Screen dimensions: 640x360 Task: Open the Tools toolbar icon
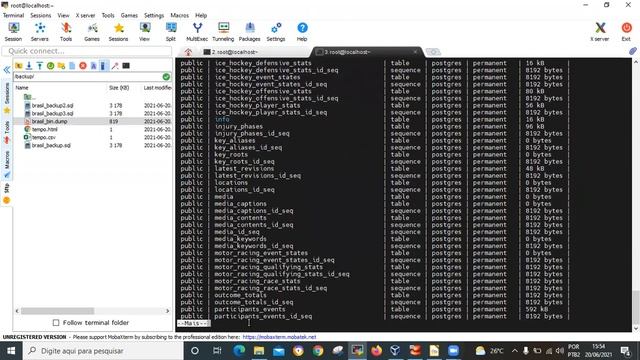point(66,32)
